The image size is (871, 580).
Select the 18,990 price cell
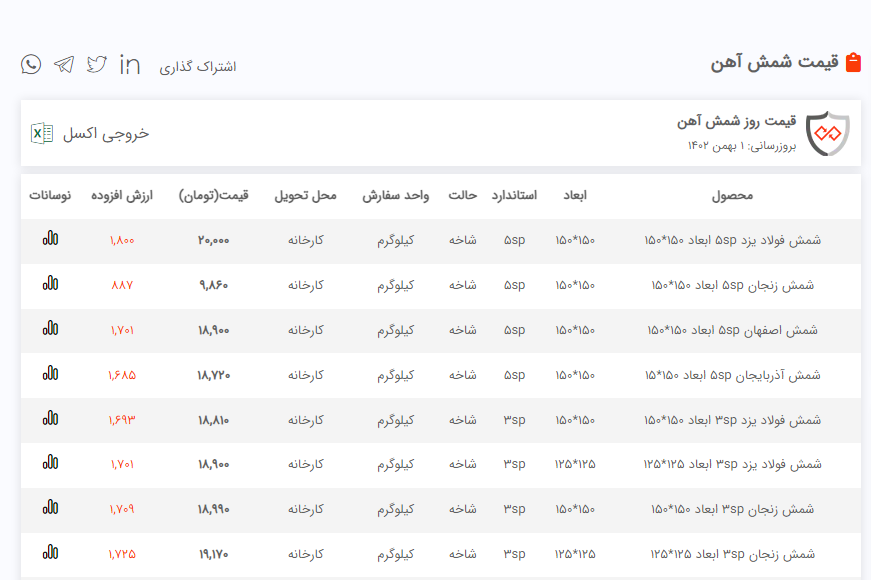point(214,509)
